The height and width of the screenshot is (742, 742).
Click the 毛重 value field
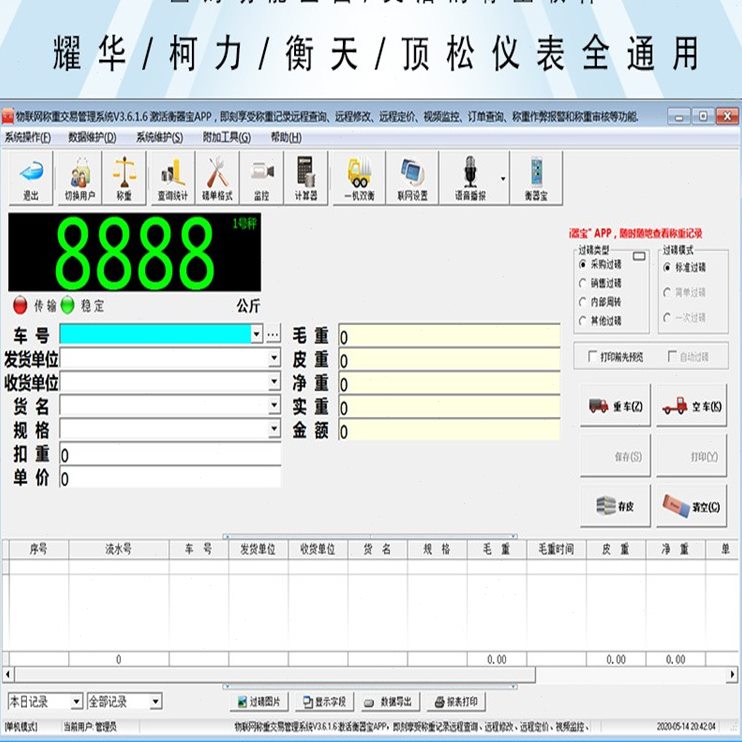[x=449, y=336]
